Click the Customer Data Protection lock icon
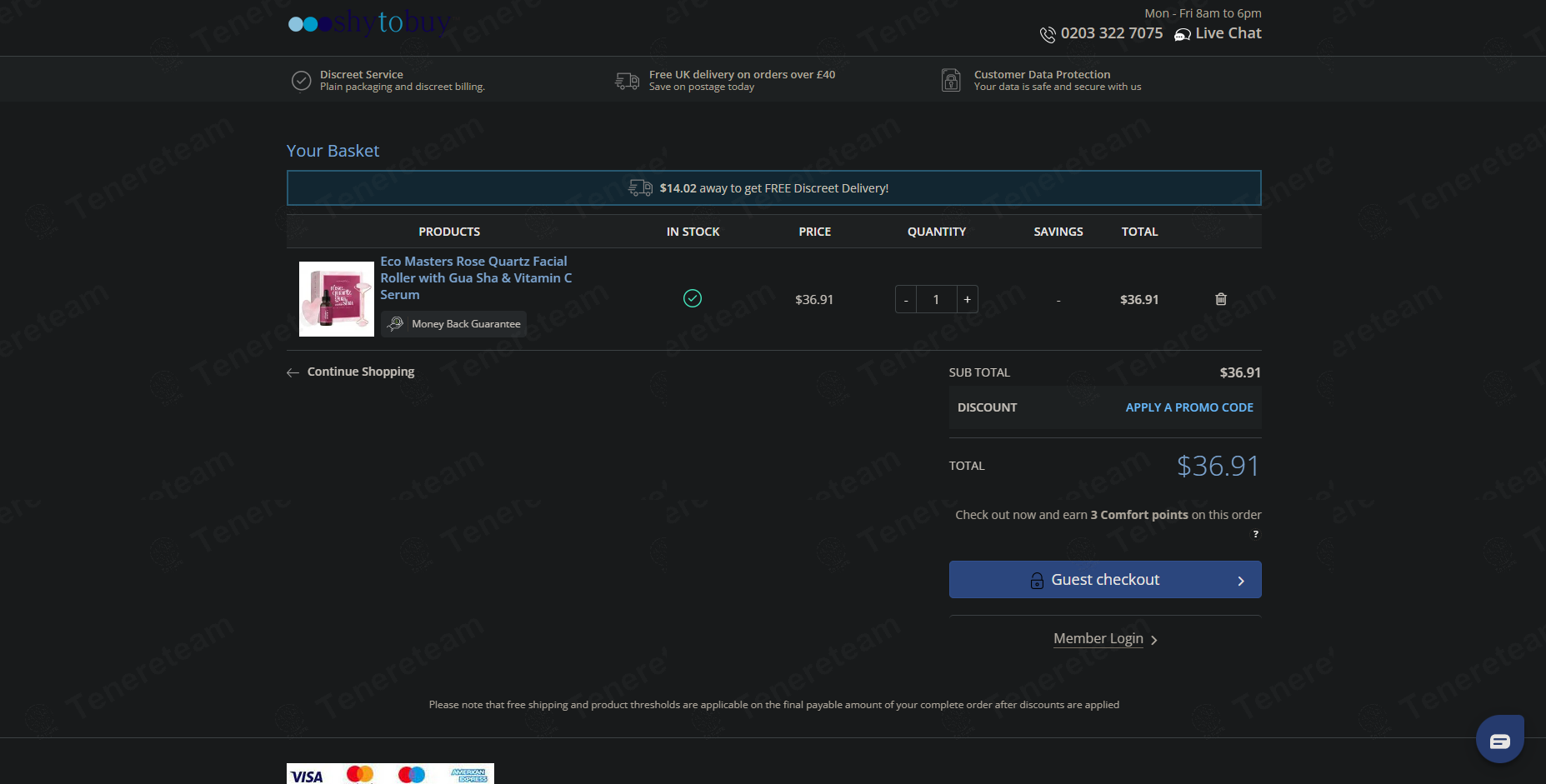 951,80
